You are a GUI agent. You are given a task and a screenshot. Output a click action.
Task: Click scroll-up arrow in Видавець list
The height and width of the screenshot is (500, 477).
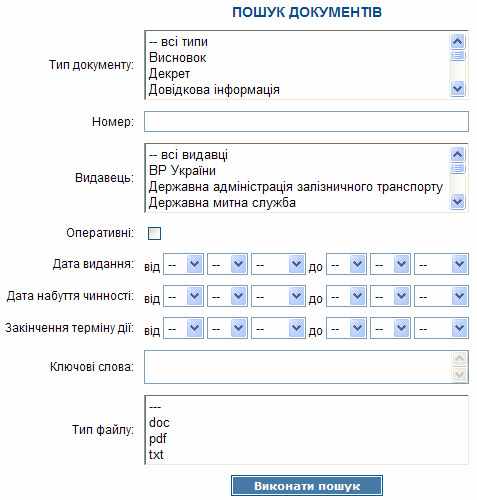click(457, 154)
